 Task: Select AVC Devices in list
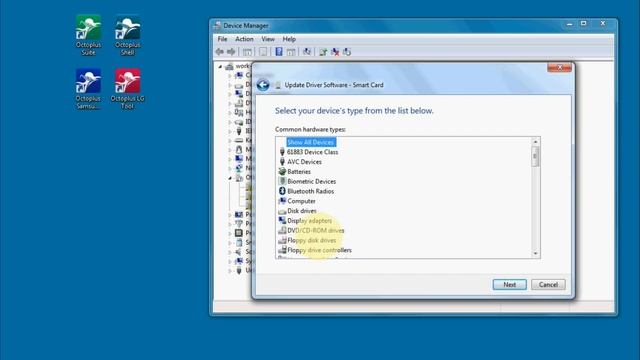click(304, 162)
